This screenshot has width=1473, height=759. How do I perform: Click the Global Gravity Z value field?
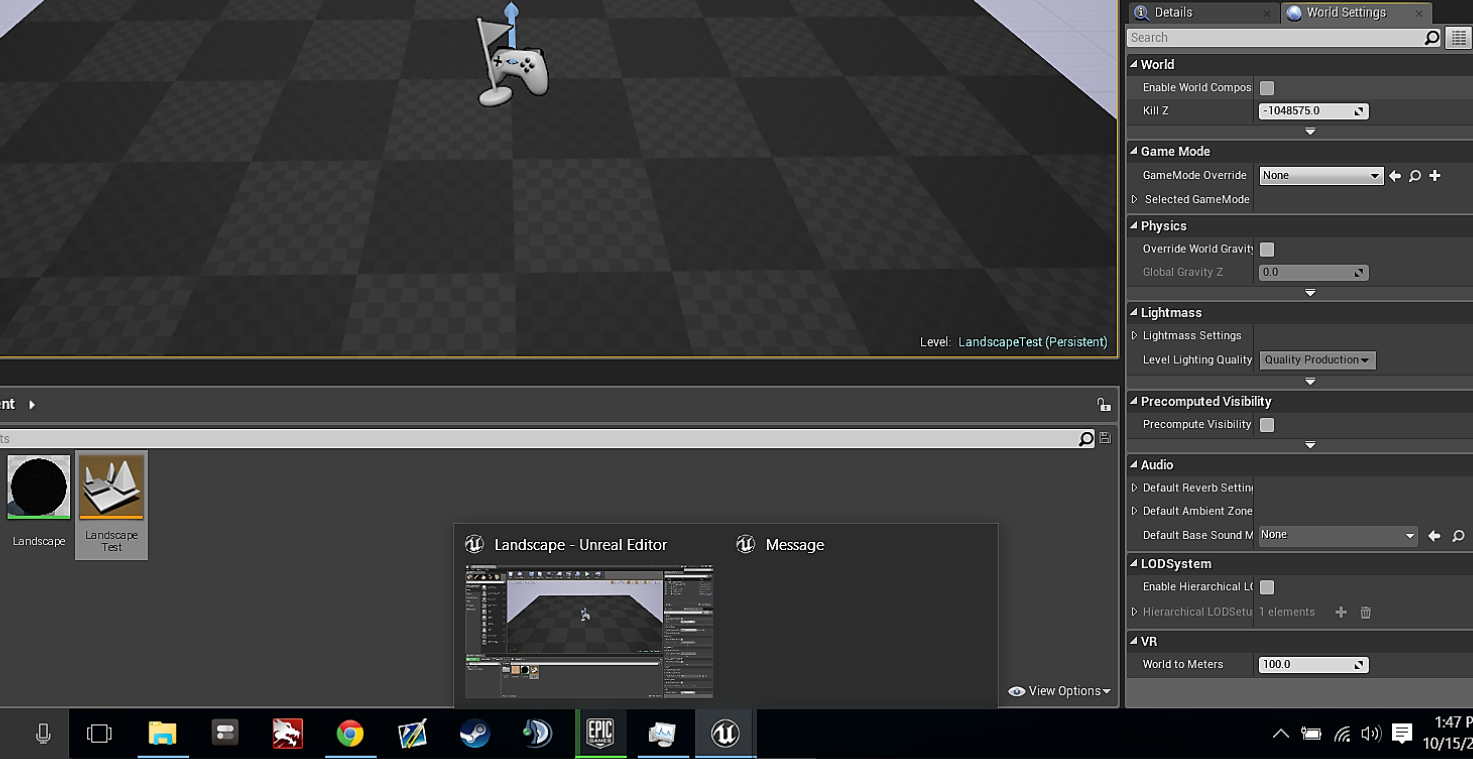click(x=1313, y=273)
